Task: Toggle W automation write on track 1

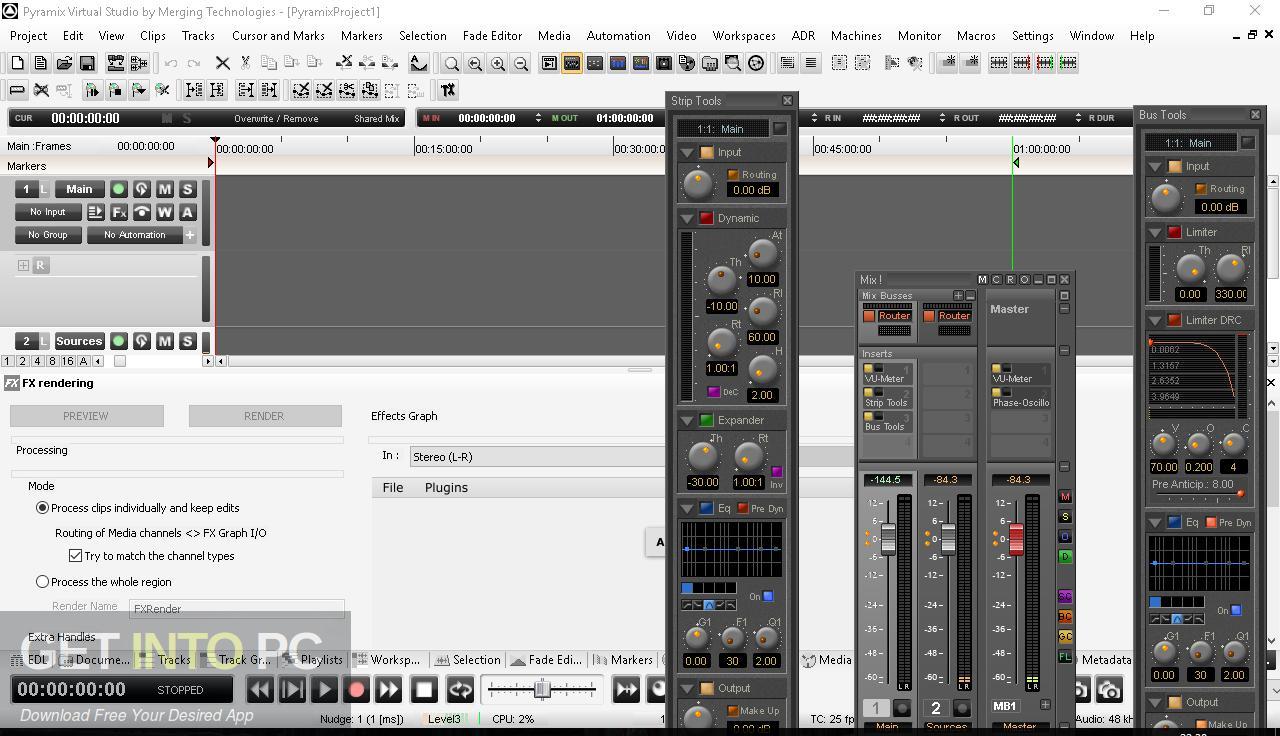Action: 165,212
